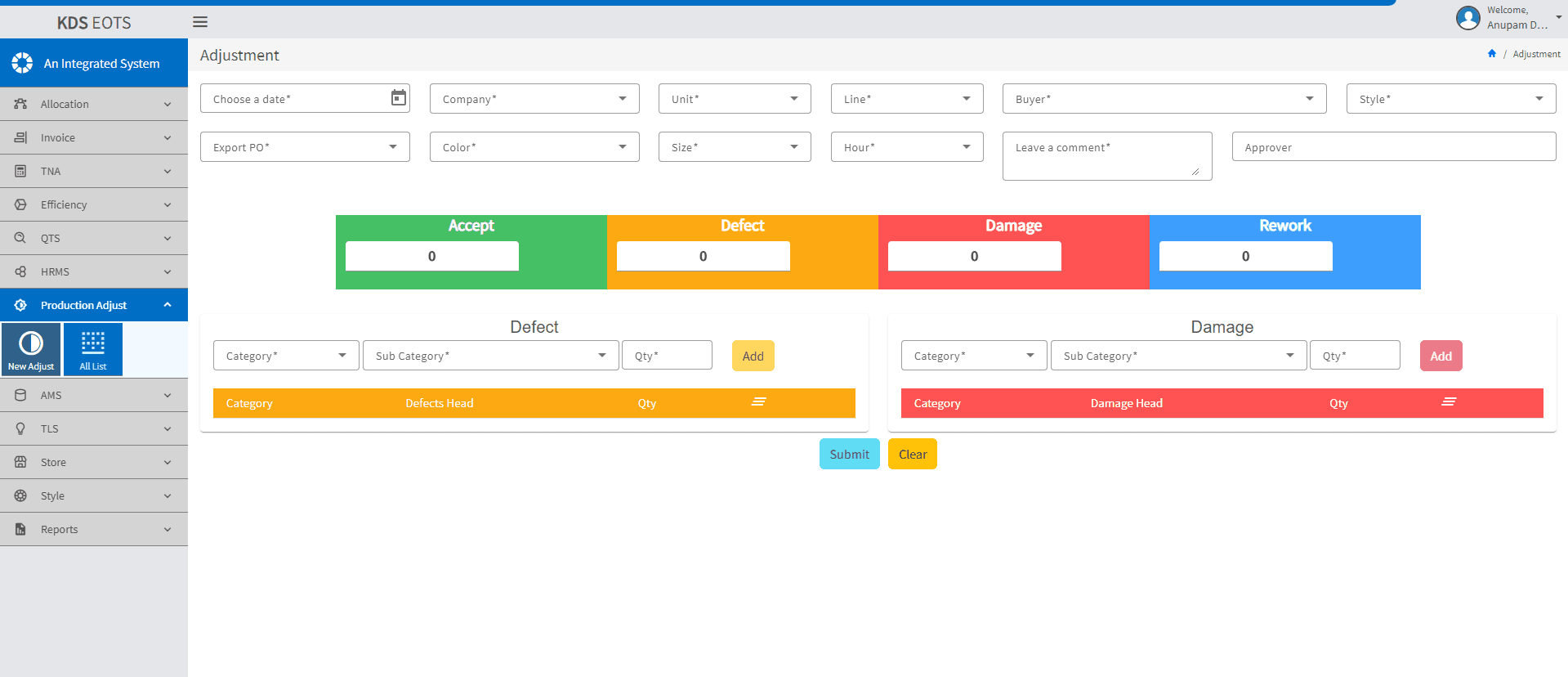This screenshot has height=677, width=1568.
Task: Click the Submit button
Action: point(849,454)
